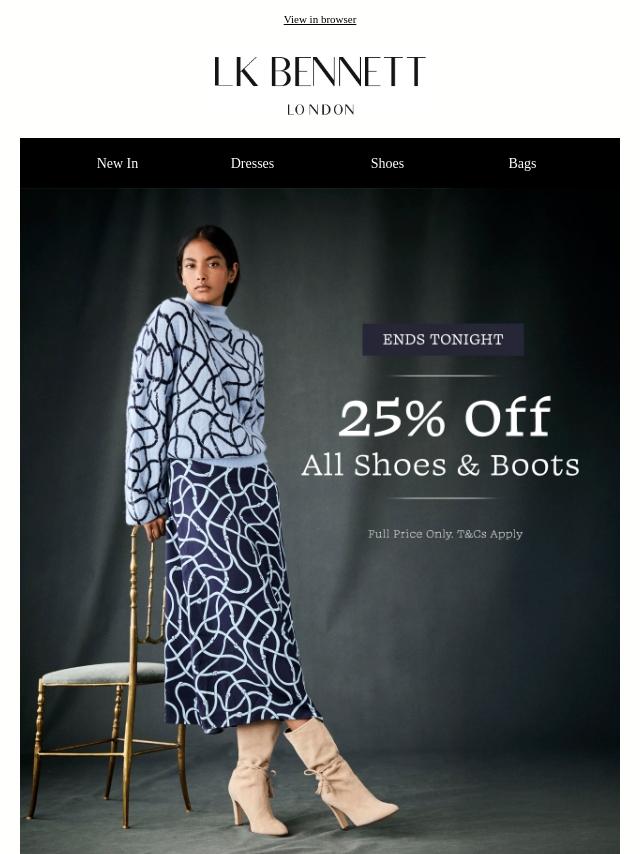Open the New In menu item
Viewport: 640px width, 854px height.
pos(117,163)
